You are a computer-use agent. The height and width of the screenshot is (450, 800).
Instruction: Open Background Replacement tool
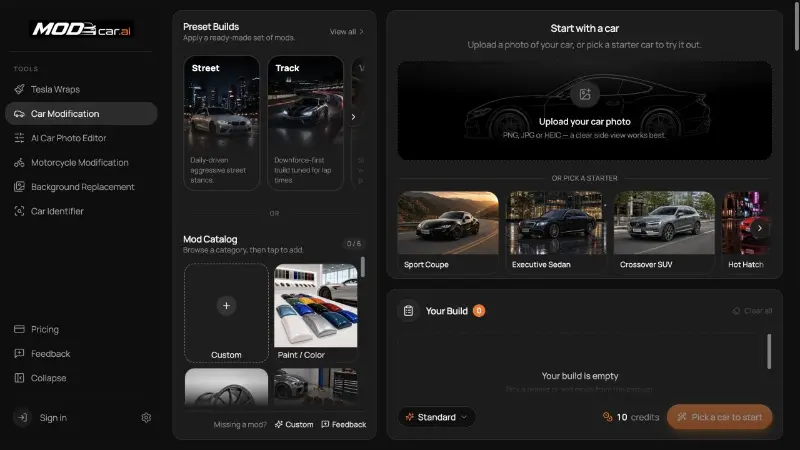[81, 187]
